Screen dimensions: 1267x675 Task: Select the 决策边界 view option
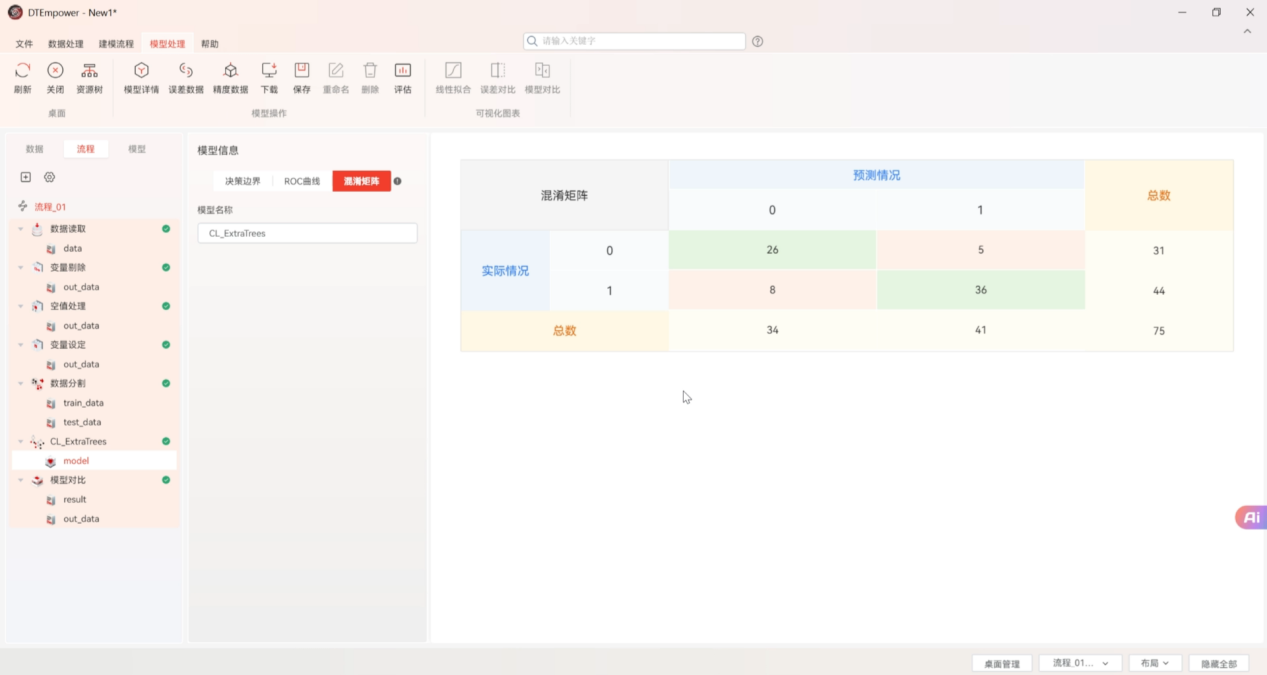click(243, 181)
